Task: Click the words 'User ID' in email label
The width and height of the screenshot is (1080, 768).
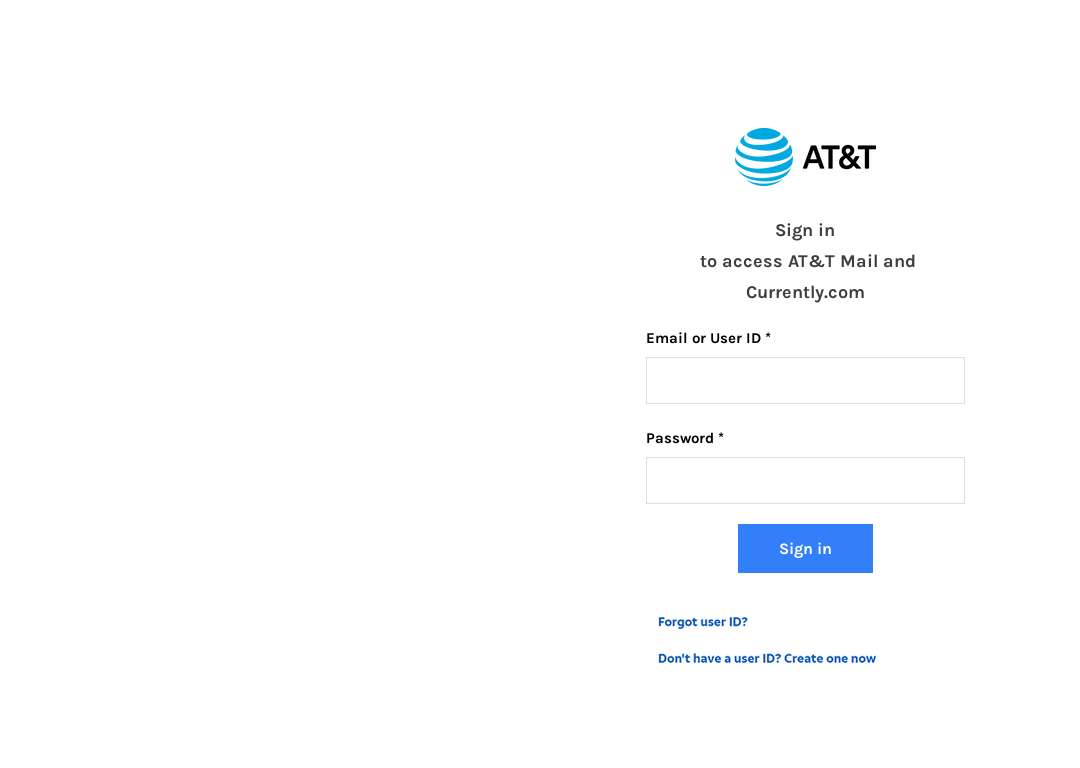Action: tap(736, 338)
